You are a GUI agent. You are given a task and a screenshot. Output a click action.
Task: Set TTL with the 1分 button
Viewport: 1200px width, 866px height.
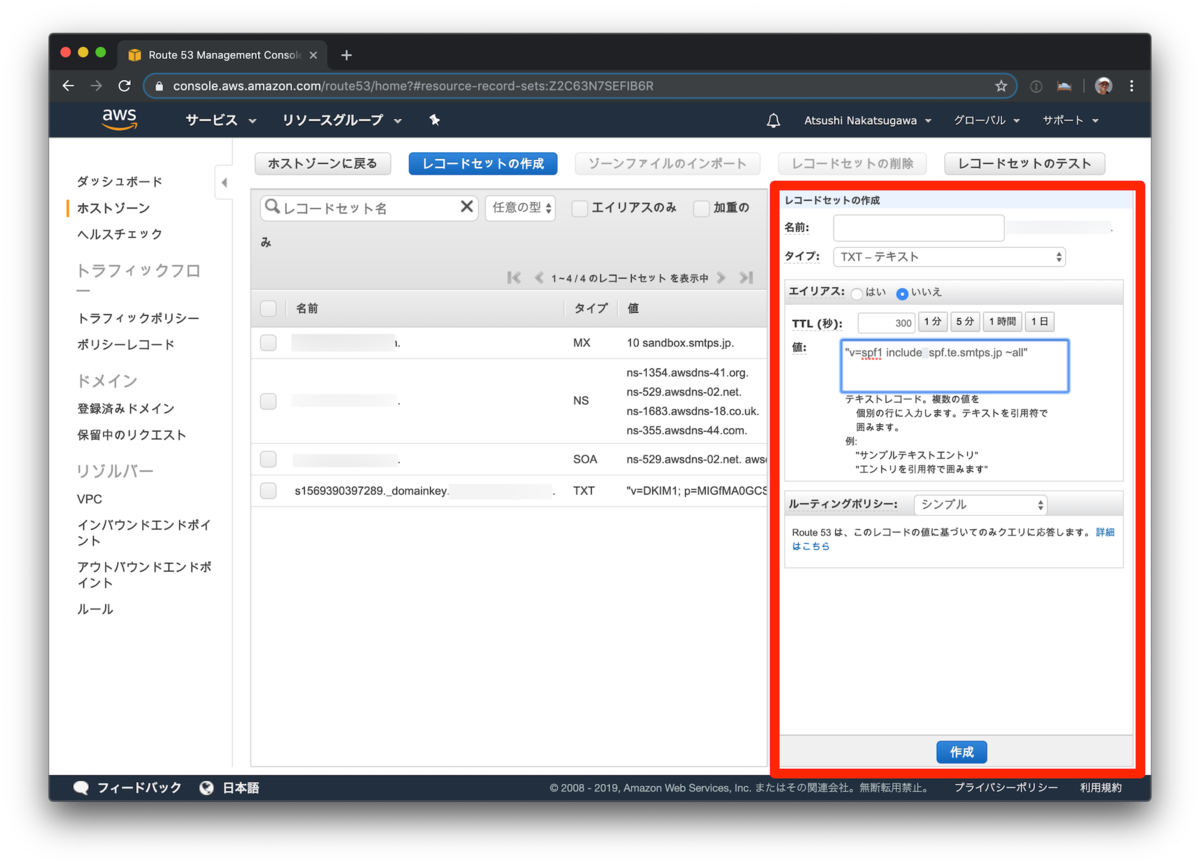click(932, 322)
